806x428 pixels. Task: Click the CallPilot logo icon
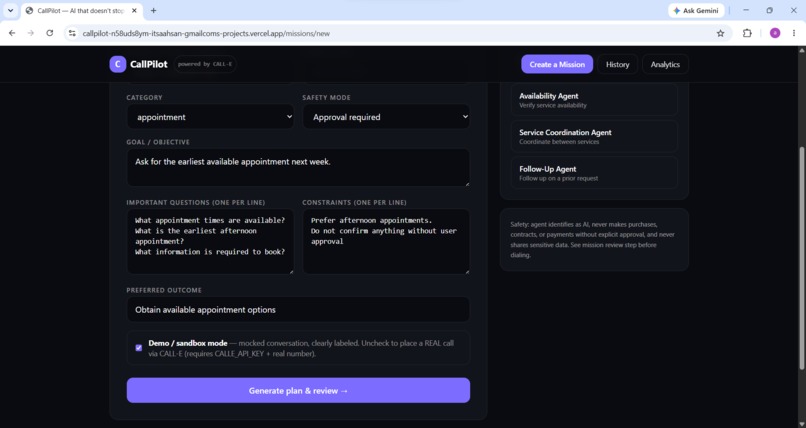click(x=117, y=64)
